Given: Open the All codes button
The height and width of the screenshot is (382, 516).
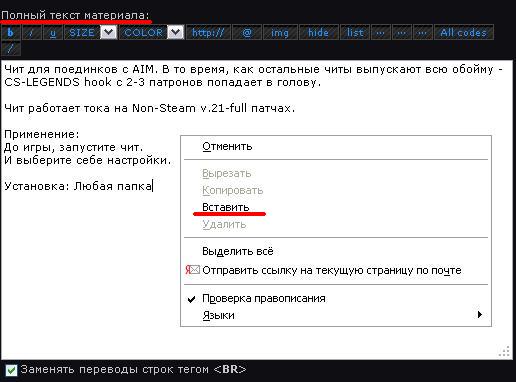Looking at the screenshot, I should (464, 32).
